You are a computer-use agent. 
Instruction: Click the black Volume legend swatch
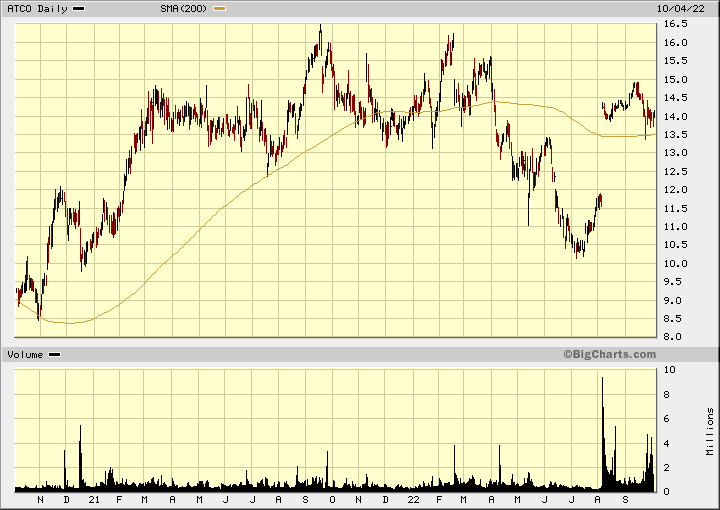pyautogui.click(x=55, y=355)
